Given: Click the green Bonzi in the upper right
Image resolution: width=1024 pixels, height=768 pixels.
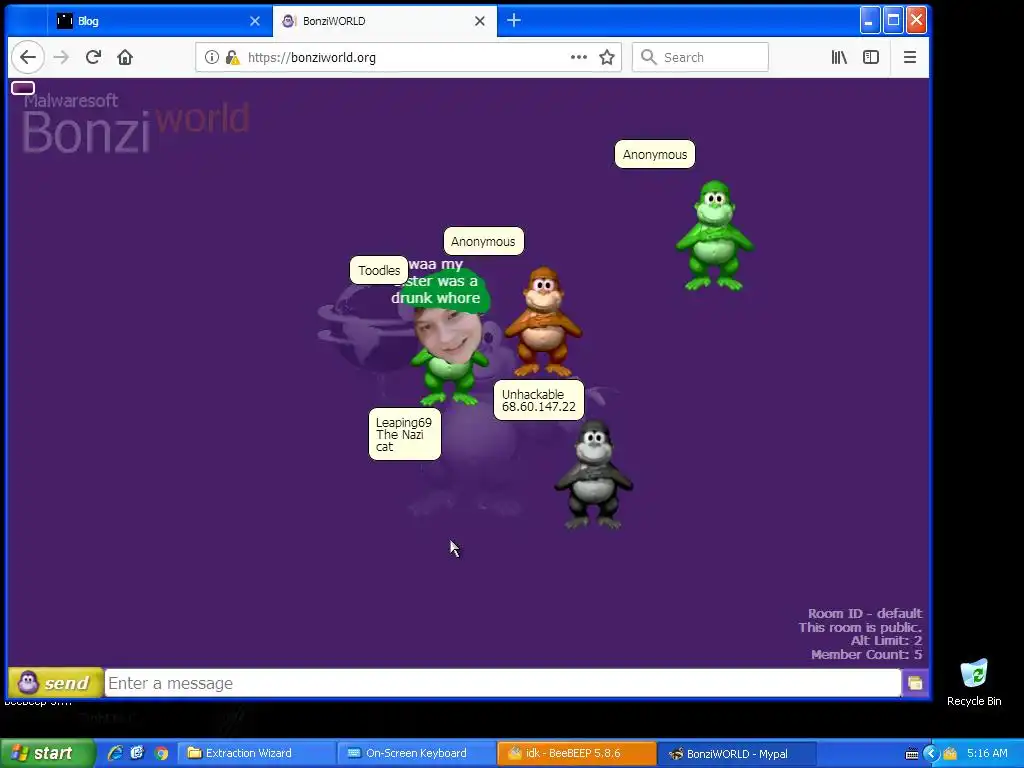Looking at the screenshot, I should 714,236.
